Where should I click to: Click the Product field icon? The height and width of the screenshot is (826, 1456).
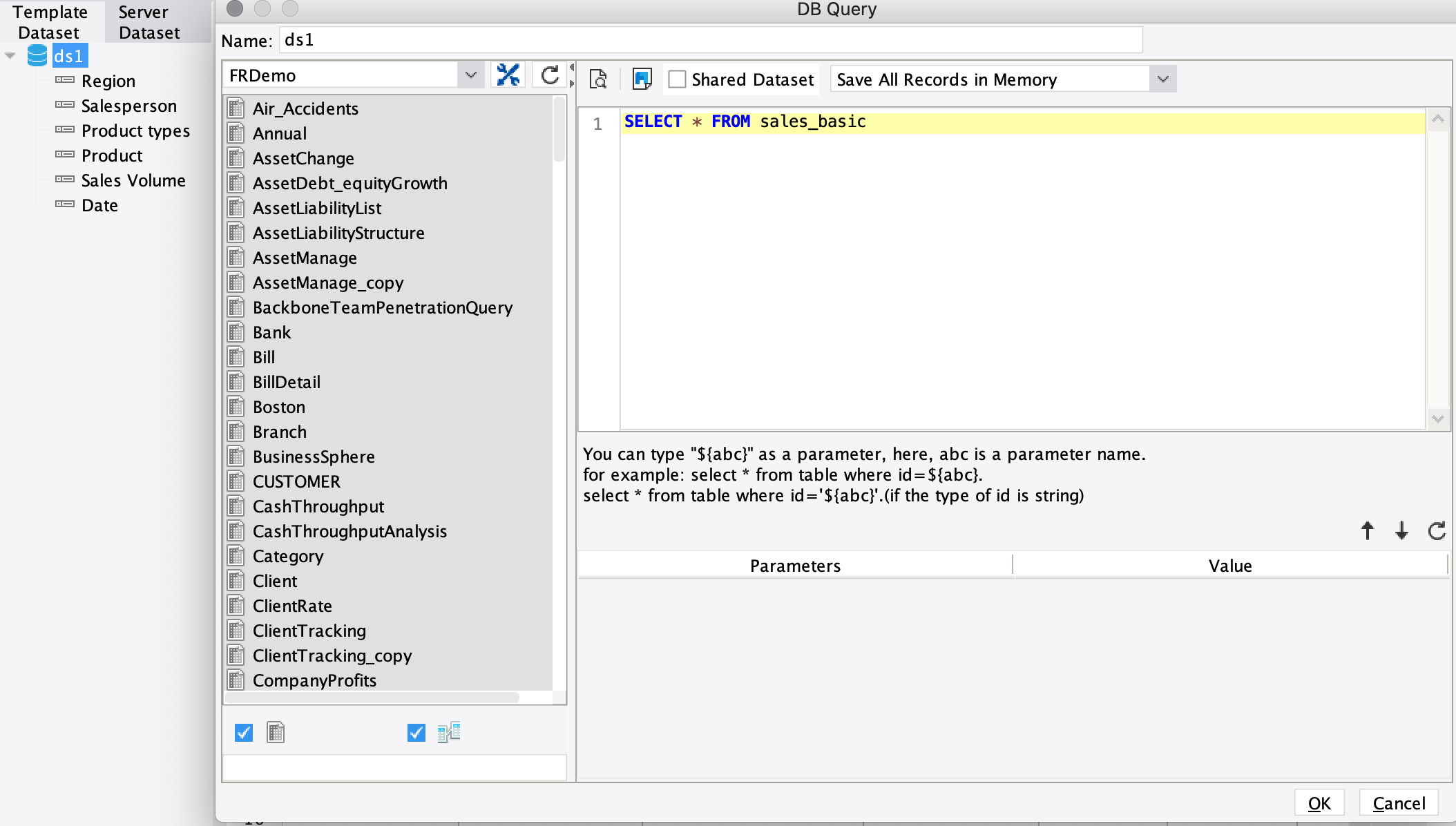pyautogui.click(x=65, y=155)
